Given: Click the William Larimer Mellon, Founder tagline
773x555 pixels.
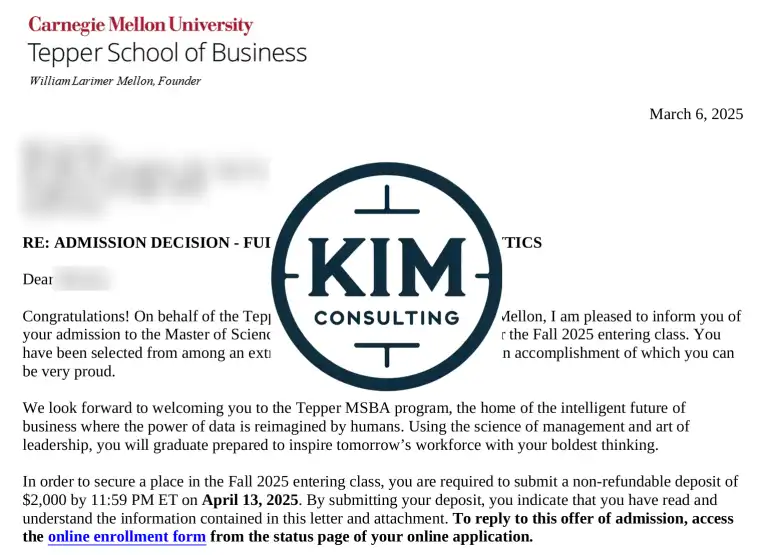Looking at the screenshot, I should coord(115,81).
